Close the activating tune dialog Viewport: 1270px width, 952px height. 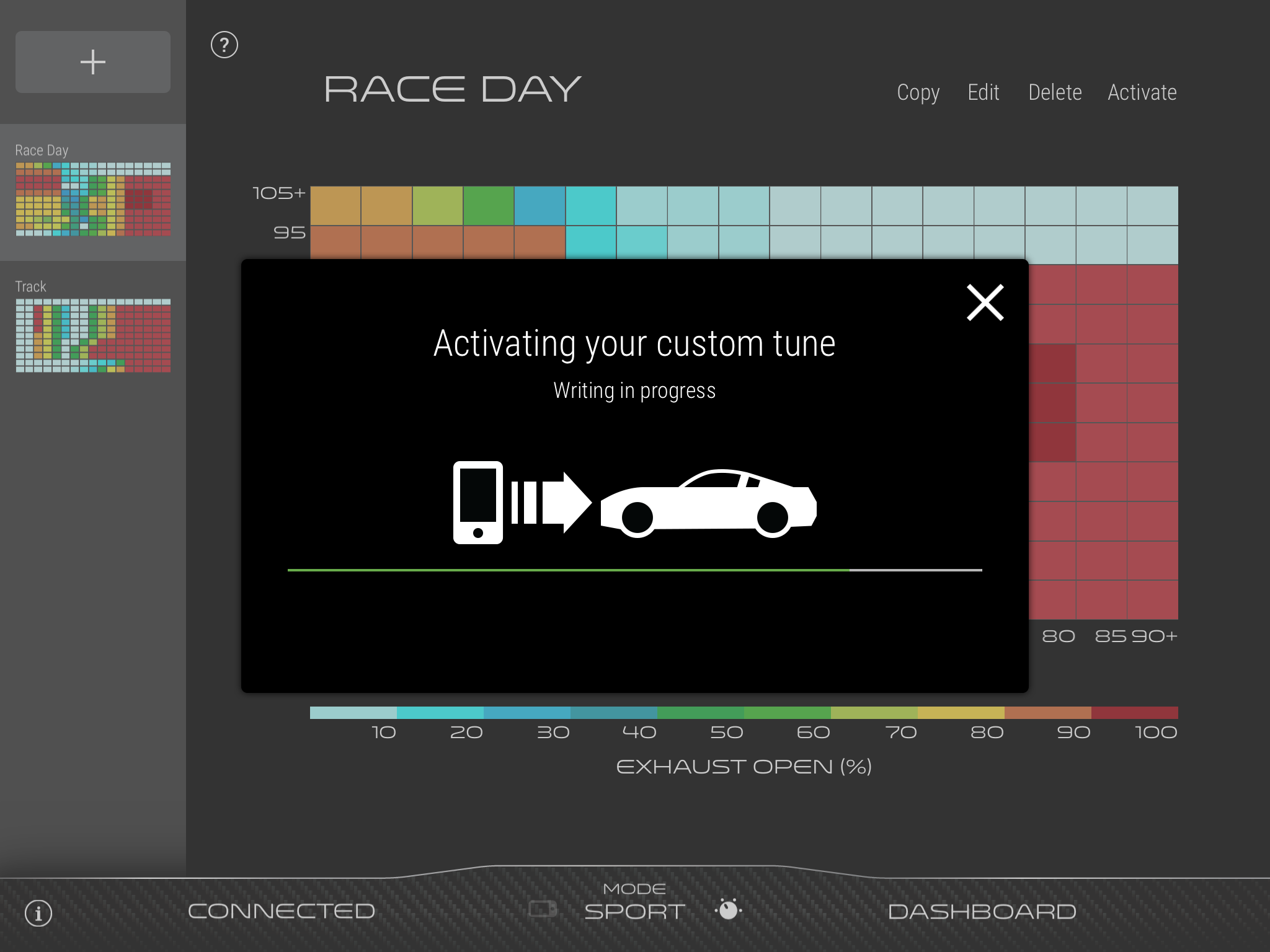click(985, 302)
